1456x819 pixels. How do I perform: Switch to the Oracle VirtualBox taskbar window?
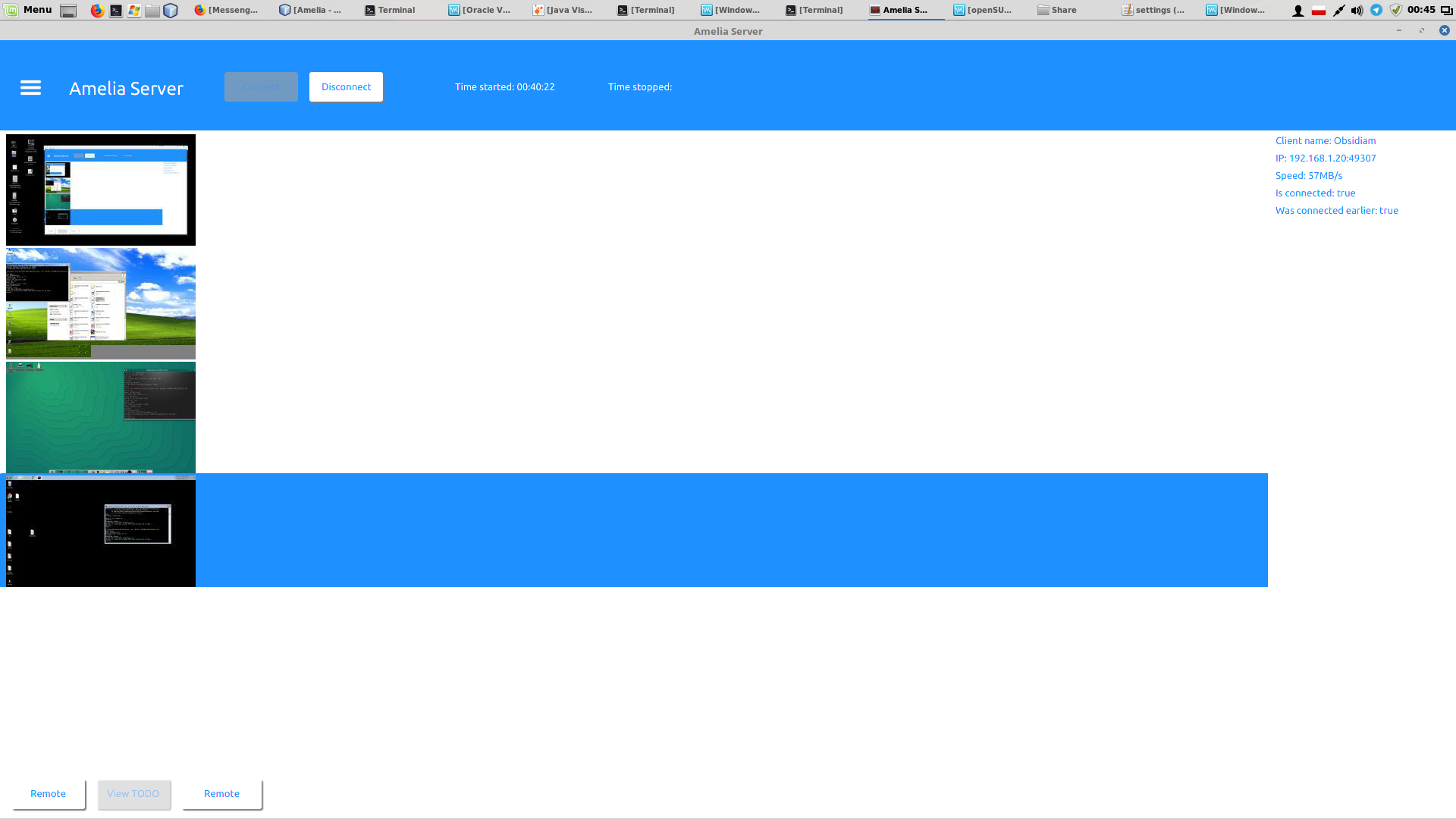click(x=479, y=10)
